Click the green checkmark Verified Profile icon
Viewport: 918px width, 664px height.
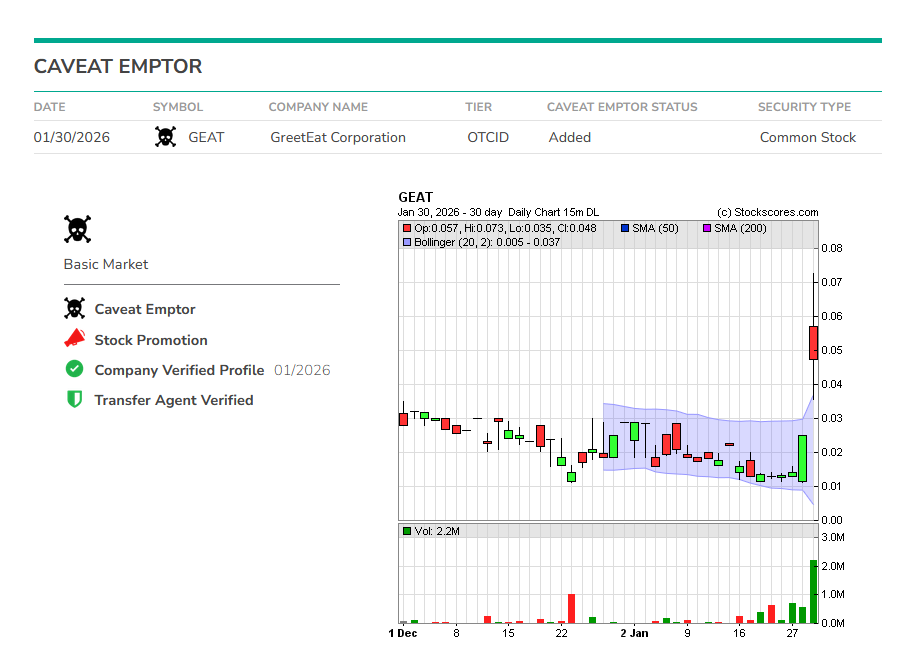coord(74,369)
